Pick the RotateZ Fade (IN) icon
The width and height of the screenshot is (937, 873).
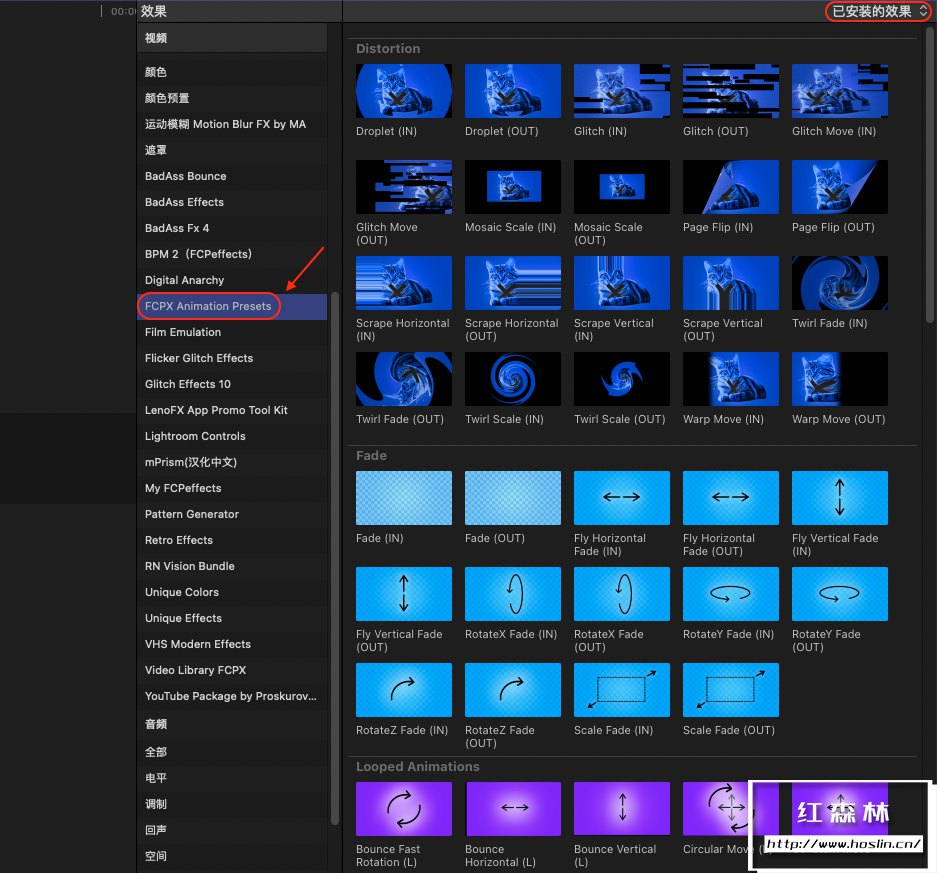point(403,690)
